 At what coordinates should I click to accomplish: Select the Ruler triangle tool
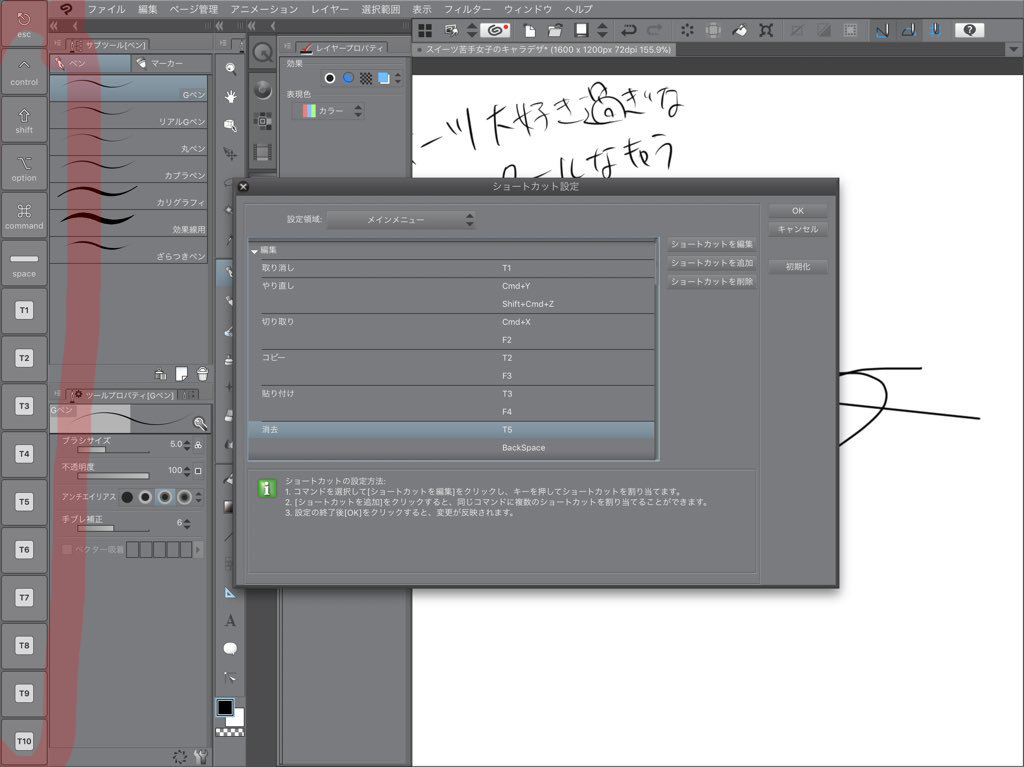coord(231,593)
